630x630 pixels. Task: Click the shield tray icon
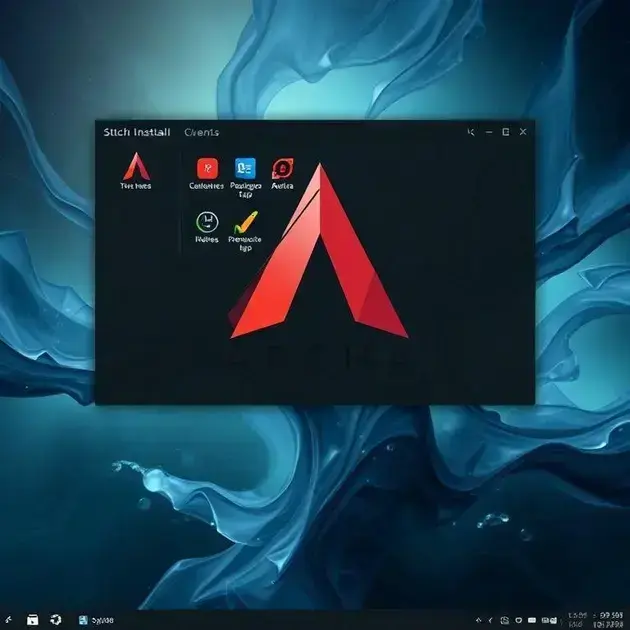click(519, 620)
